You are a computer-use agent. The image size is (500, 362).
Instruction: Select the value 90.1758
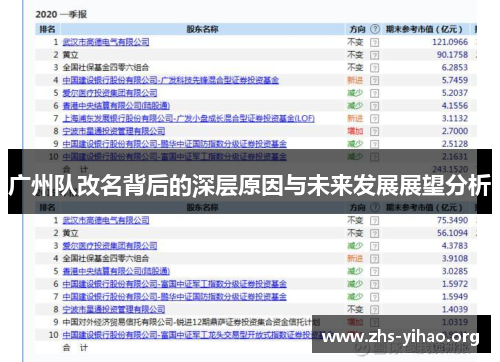[452, 55]
